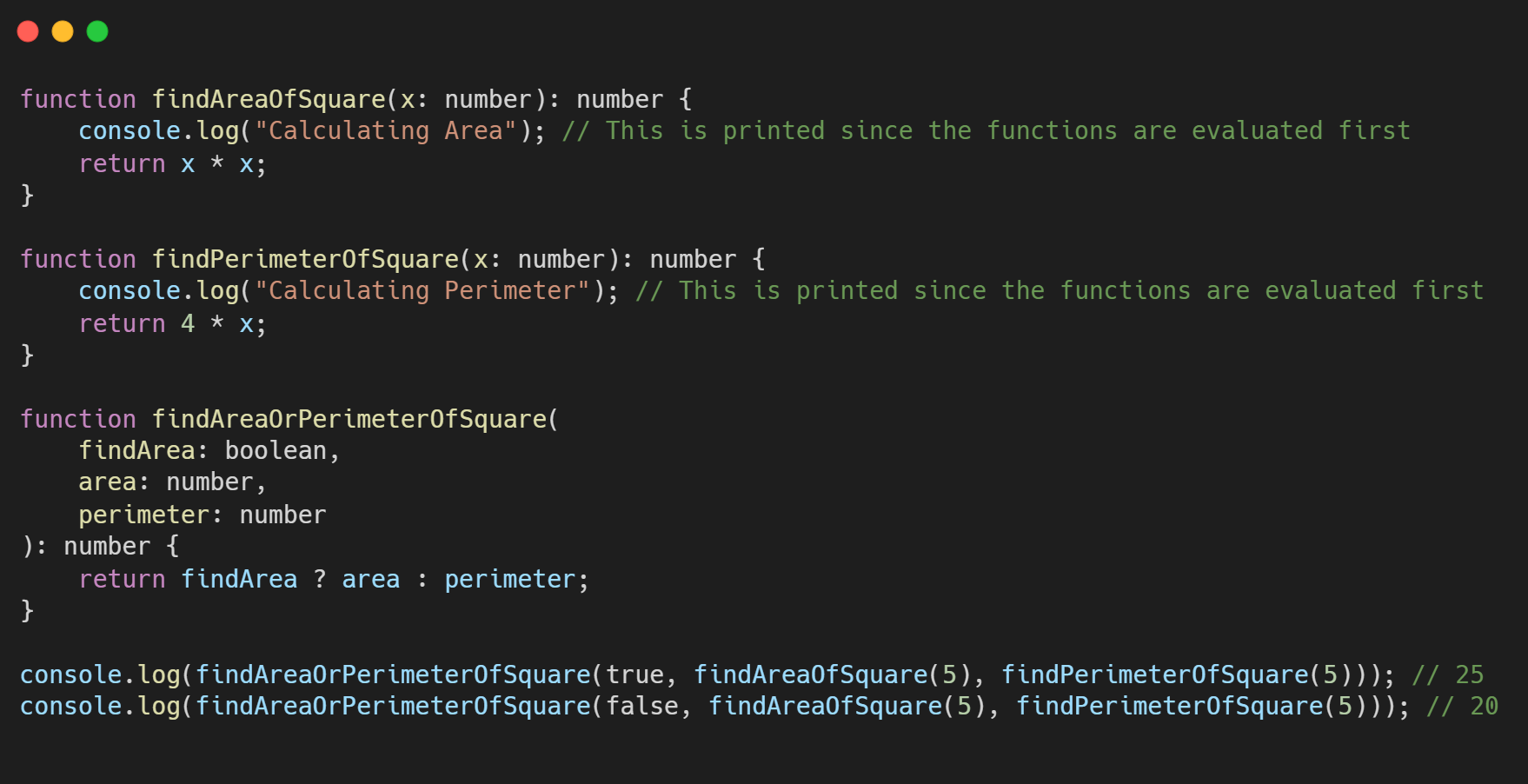Click the yellow minimize window button
The width and height of the screenshot is (1528, 784).
(63, 32)
